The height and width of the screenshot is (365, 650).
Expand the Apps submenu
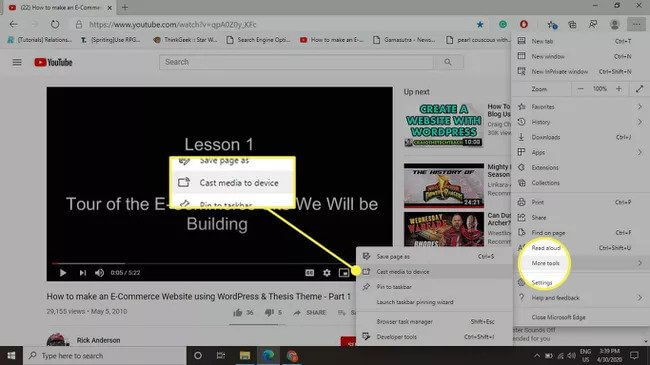pyautogui.click(x=580, y=152)
